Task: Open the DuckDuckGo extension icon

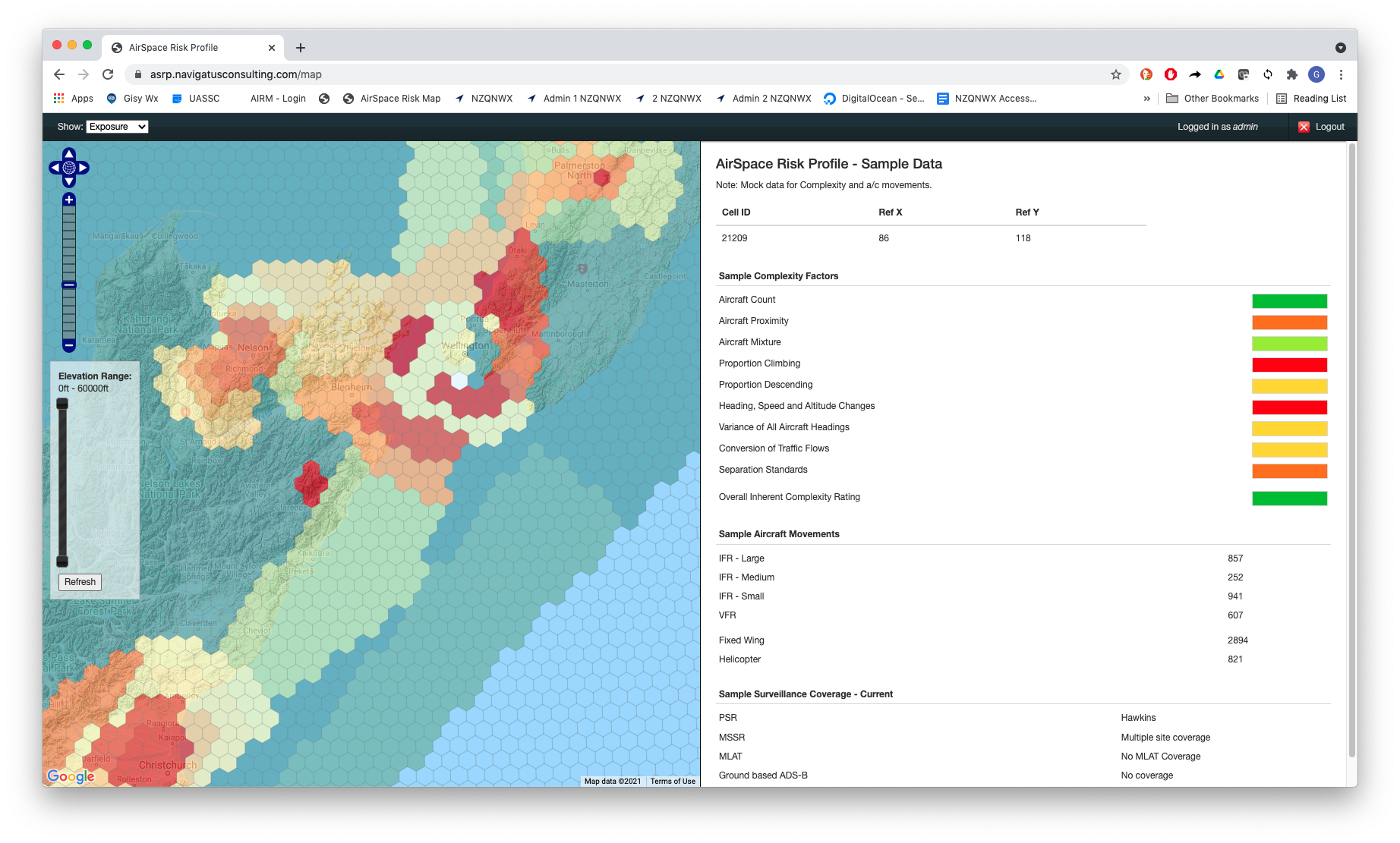Action: click(x=1146, y=74)
